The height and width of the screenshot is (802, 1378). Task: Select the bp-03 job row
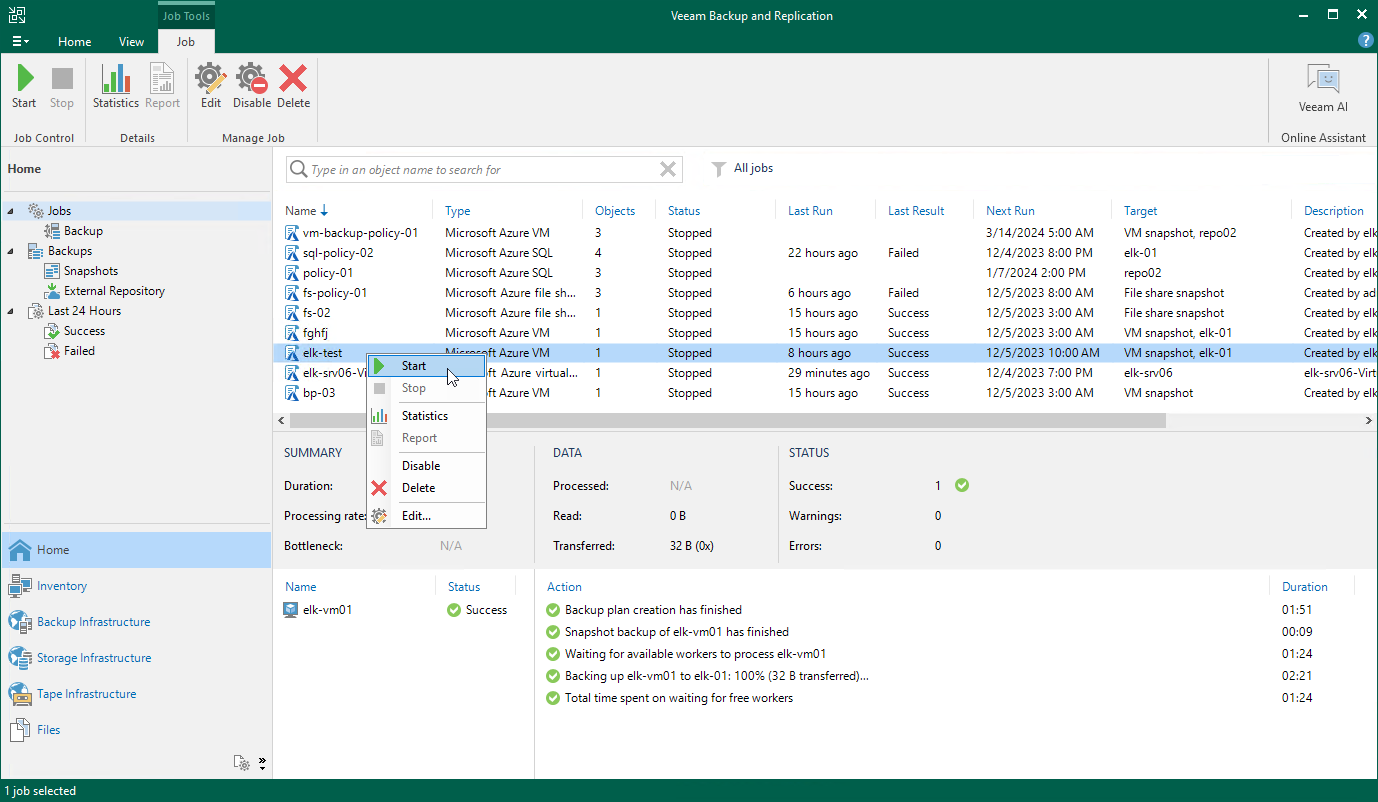(x=825, y=393)
